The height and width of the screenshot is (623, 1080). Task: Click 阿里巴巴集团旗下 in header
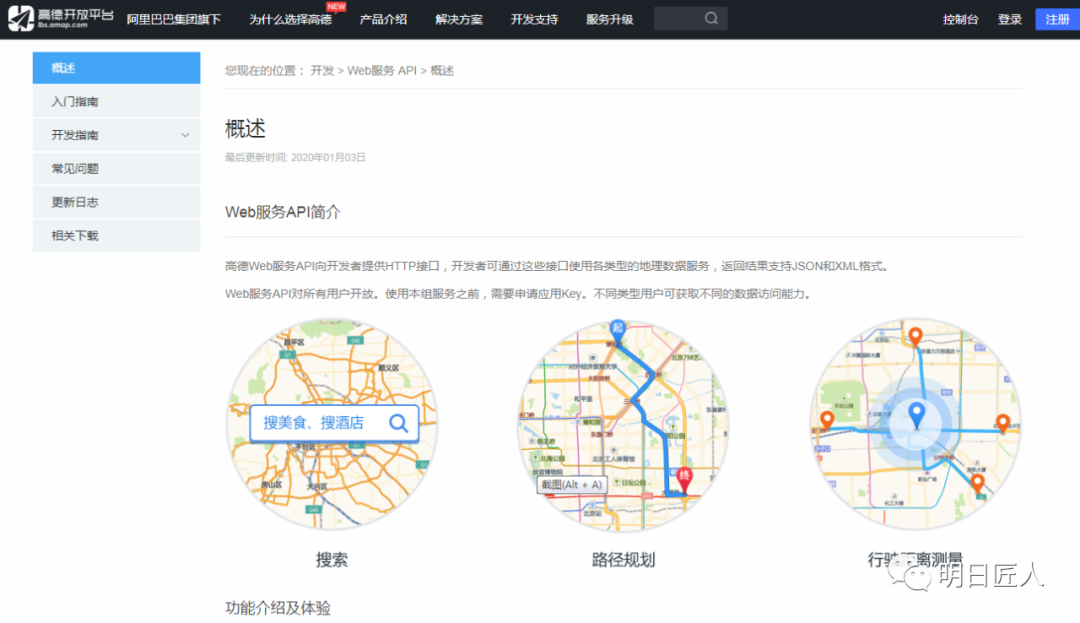tap(174, 19)
